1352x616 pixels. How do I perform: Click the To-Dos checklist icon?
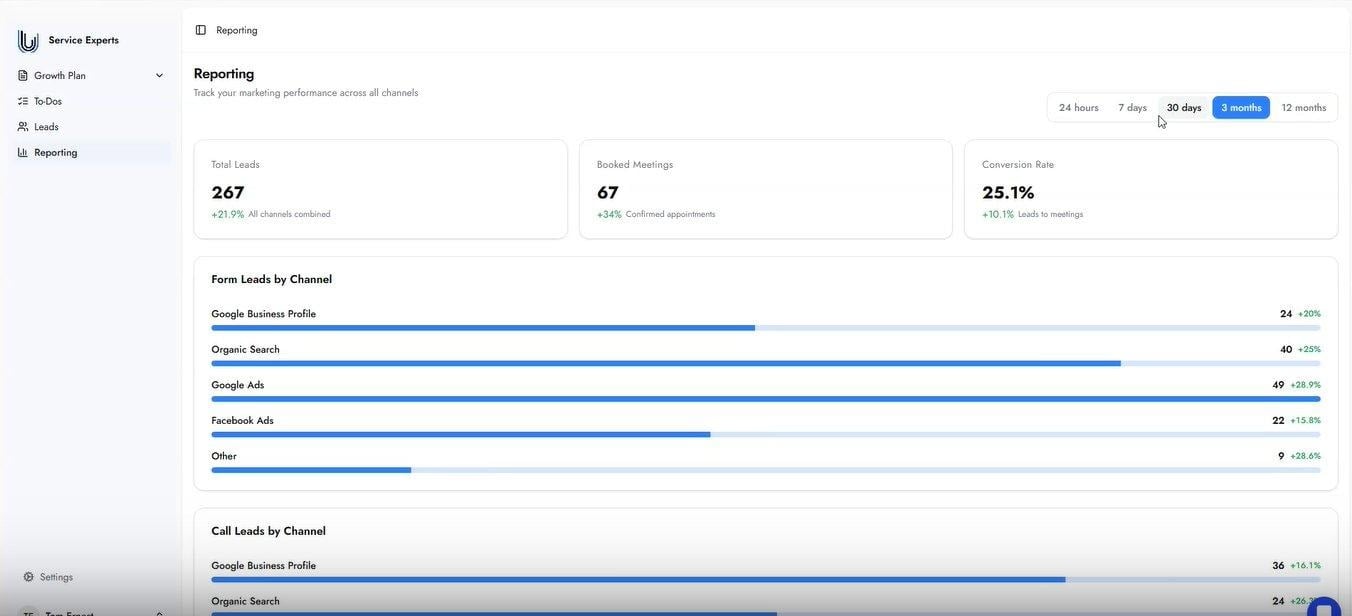tap(23, 101)
